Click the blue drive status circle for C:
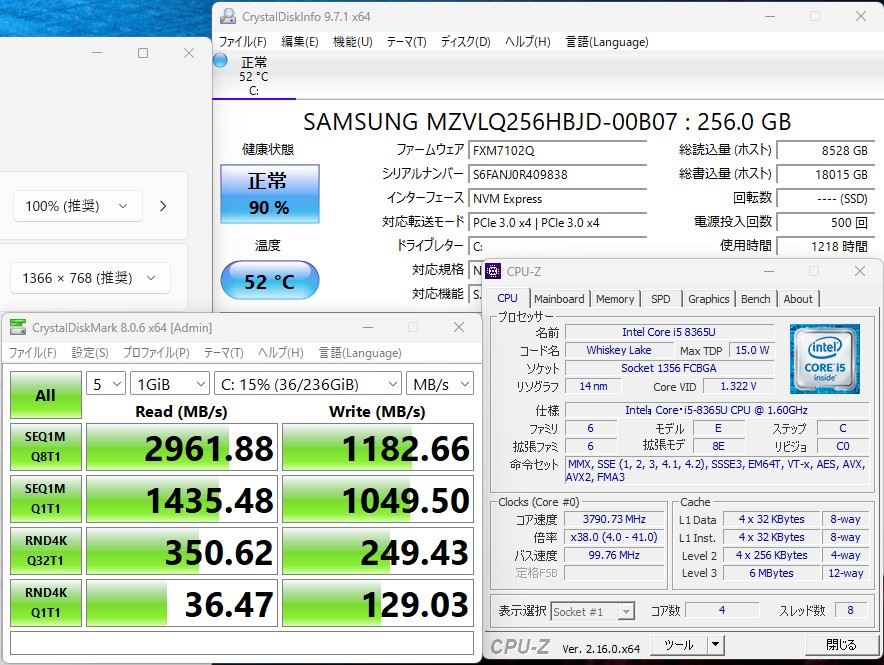The width and height of the screenshot is (884, 665). point(221,61)
